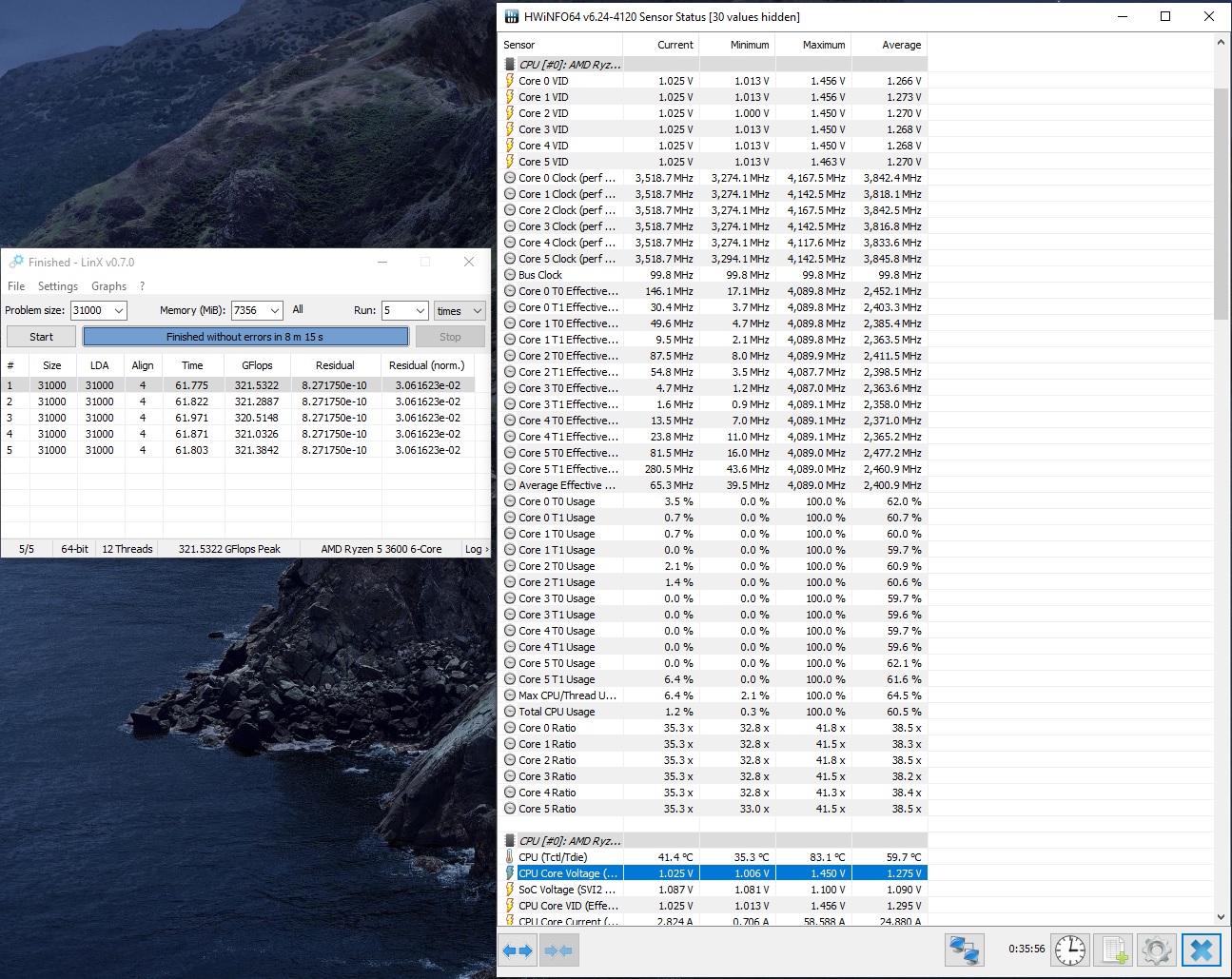Open the Settings menu in LinX
Image resolution: width=1232 pixels, height=979 pixels.
[x=58, y=286]
